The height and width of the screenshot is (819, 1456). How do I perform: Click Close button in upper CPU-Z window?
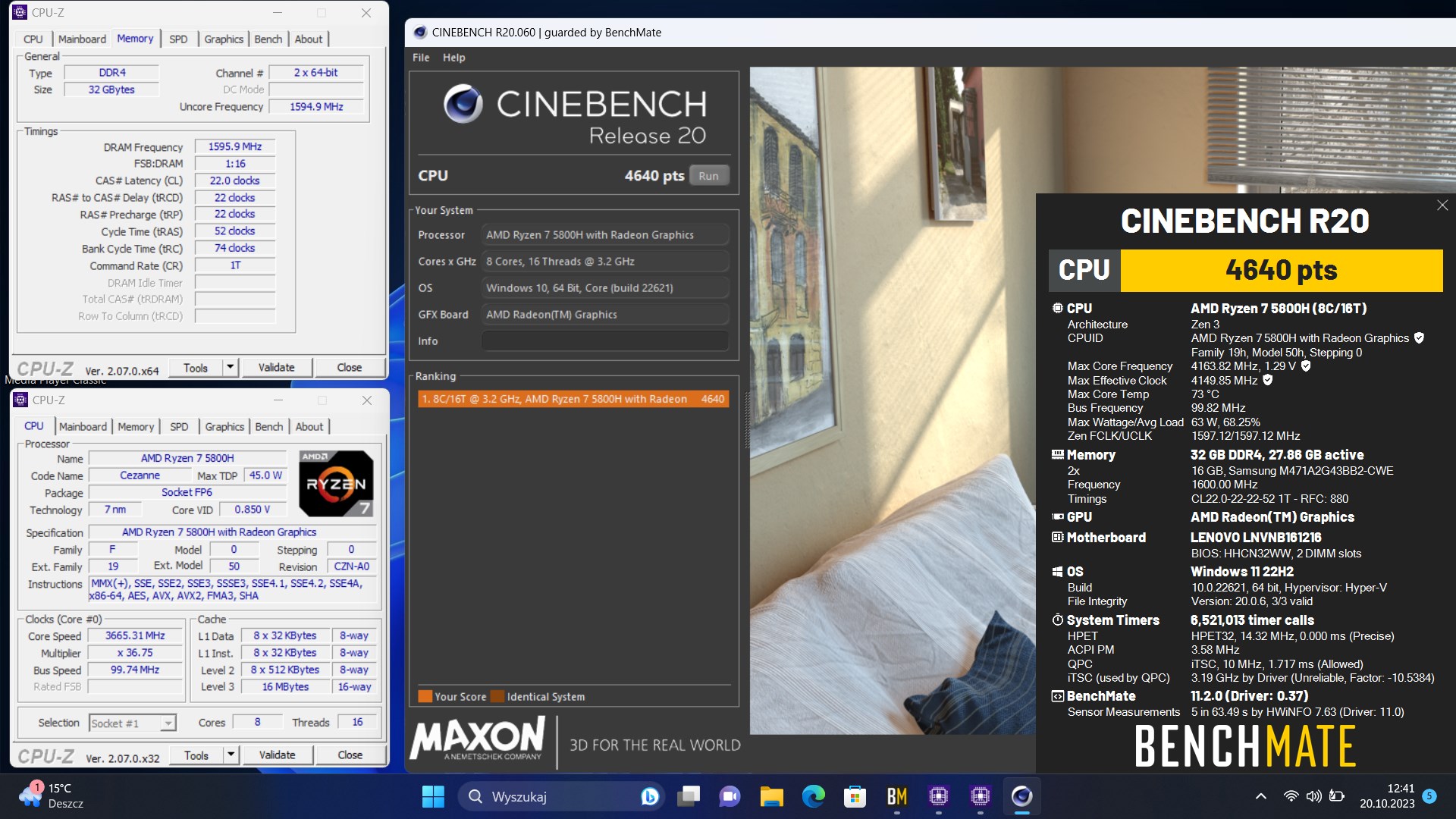[x=349, y=367]
